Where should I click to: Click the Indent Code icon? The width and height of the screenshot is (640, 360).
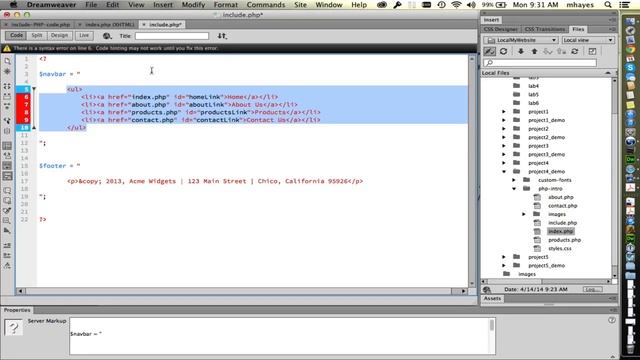coord(7,245)
